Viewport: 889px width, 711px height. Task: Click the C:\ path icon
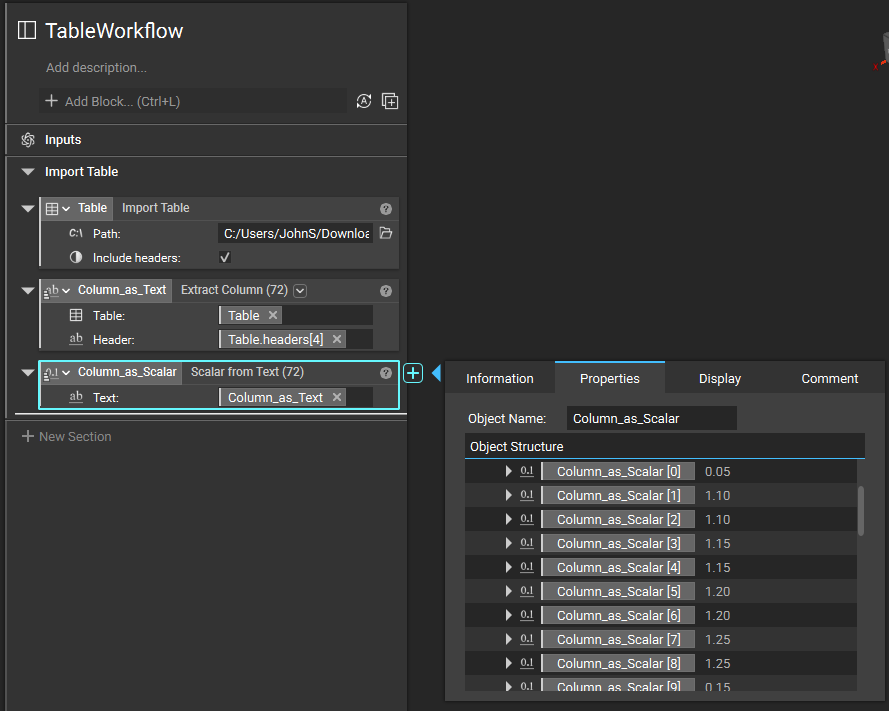[76, 233]
